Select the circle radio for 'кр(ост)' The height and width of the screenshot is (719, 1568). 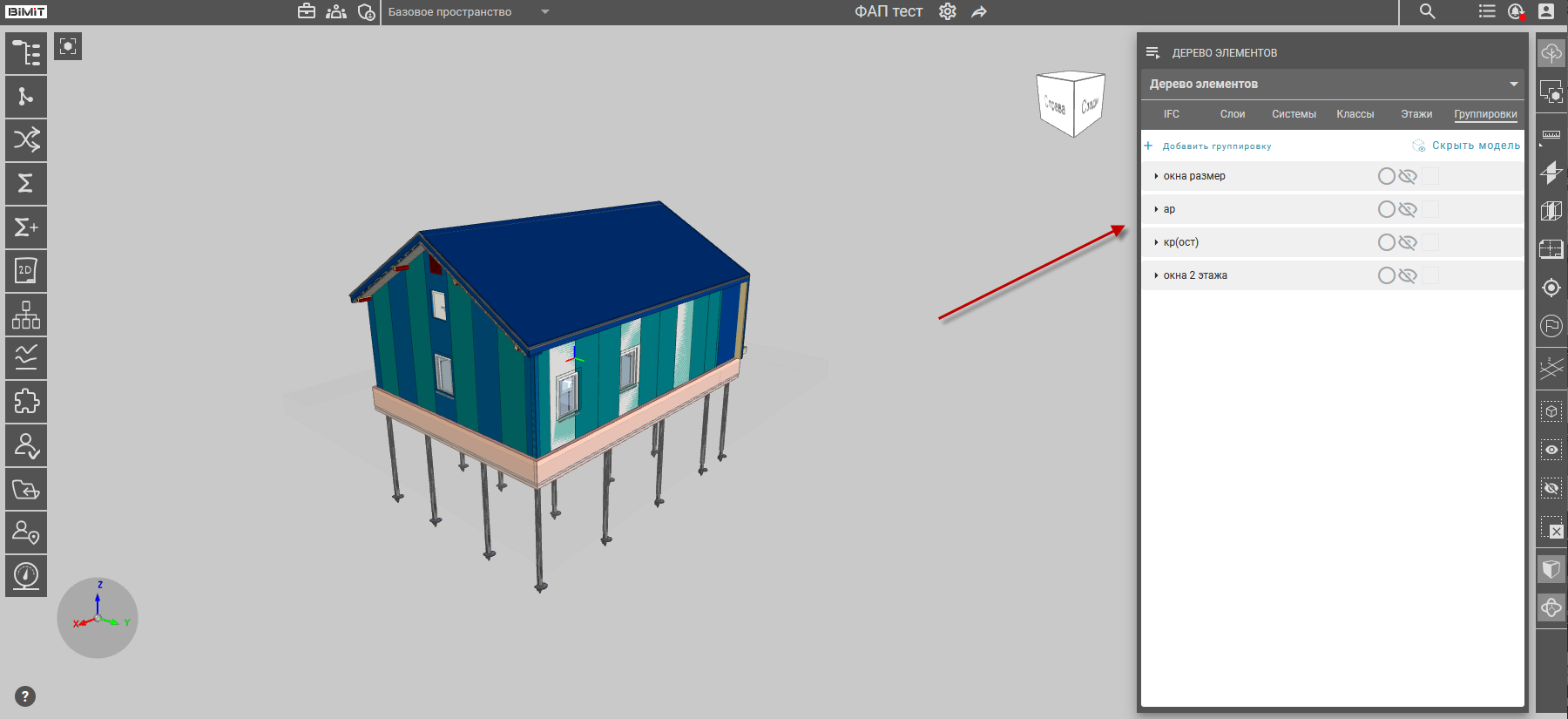1386,242
